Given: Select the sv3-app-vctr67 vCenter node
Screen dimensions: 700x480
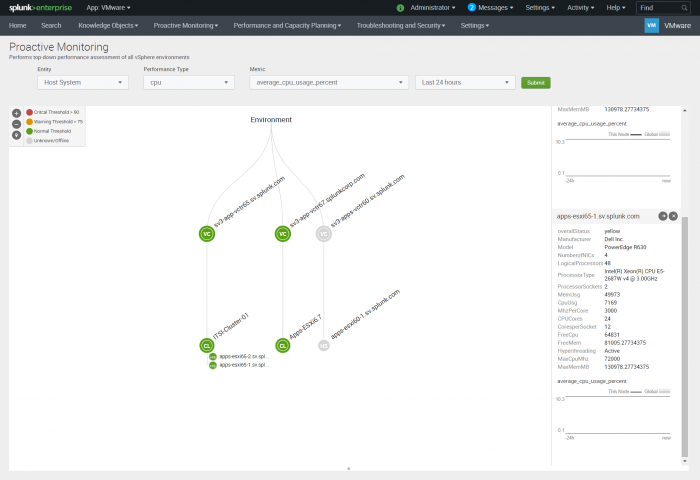Looking at the screenshot, I should (283, 234).
